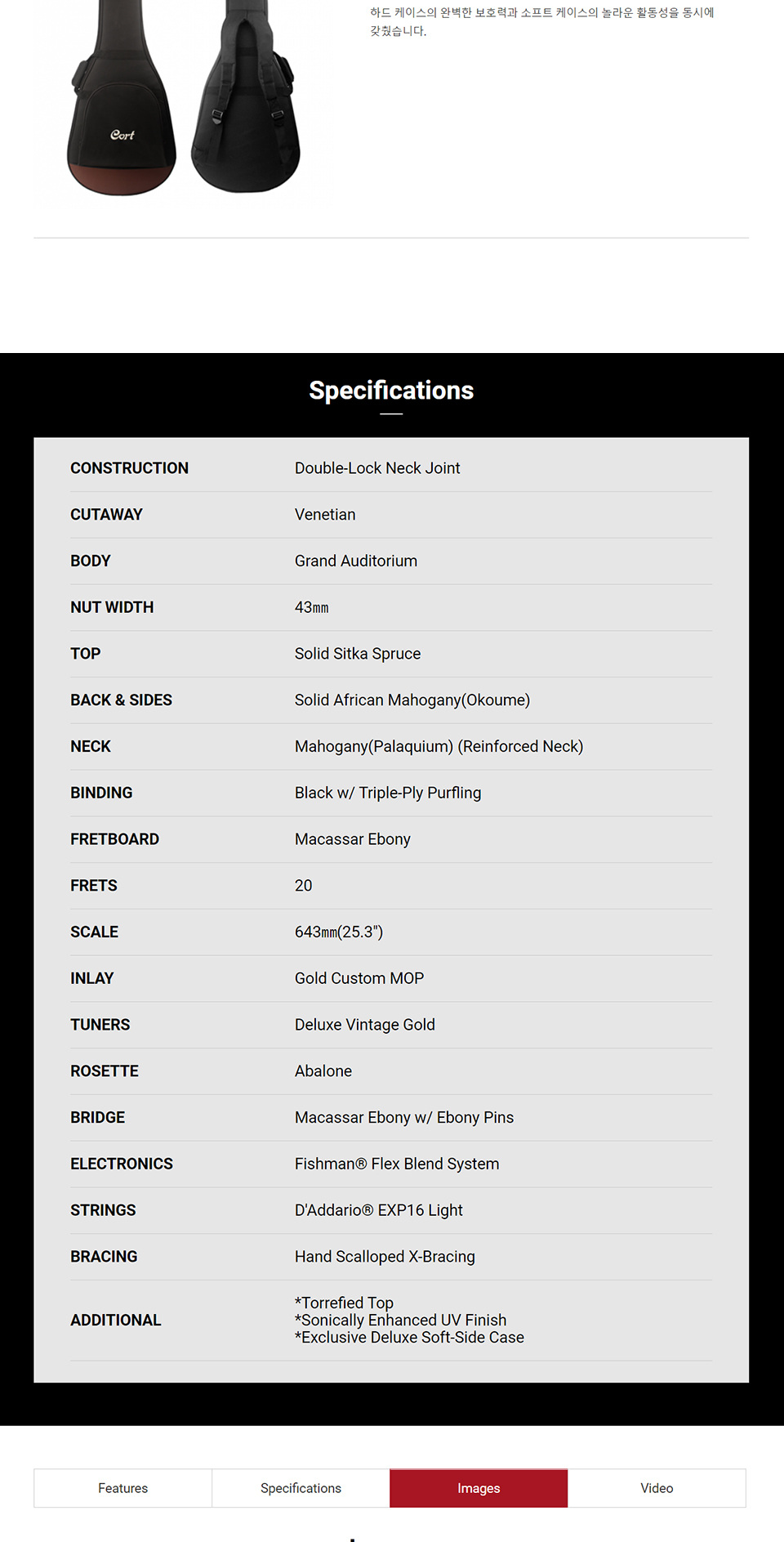This screenshot has height=1542, width=784.
Task: Select the Grand Auditorium body value
Action: coord(356,561)
